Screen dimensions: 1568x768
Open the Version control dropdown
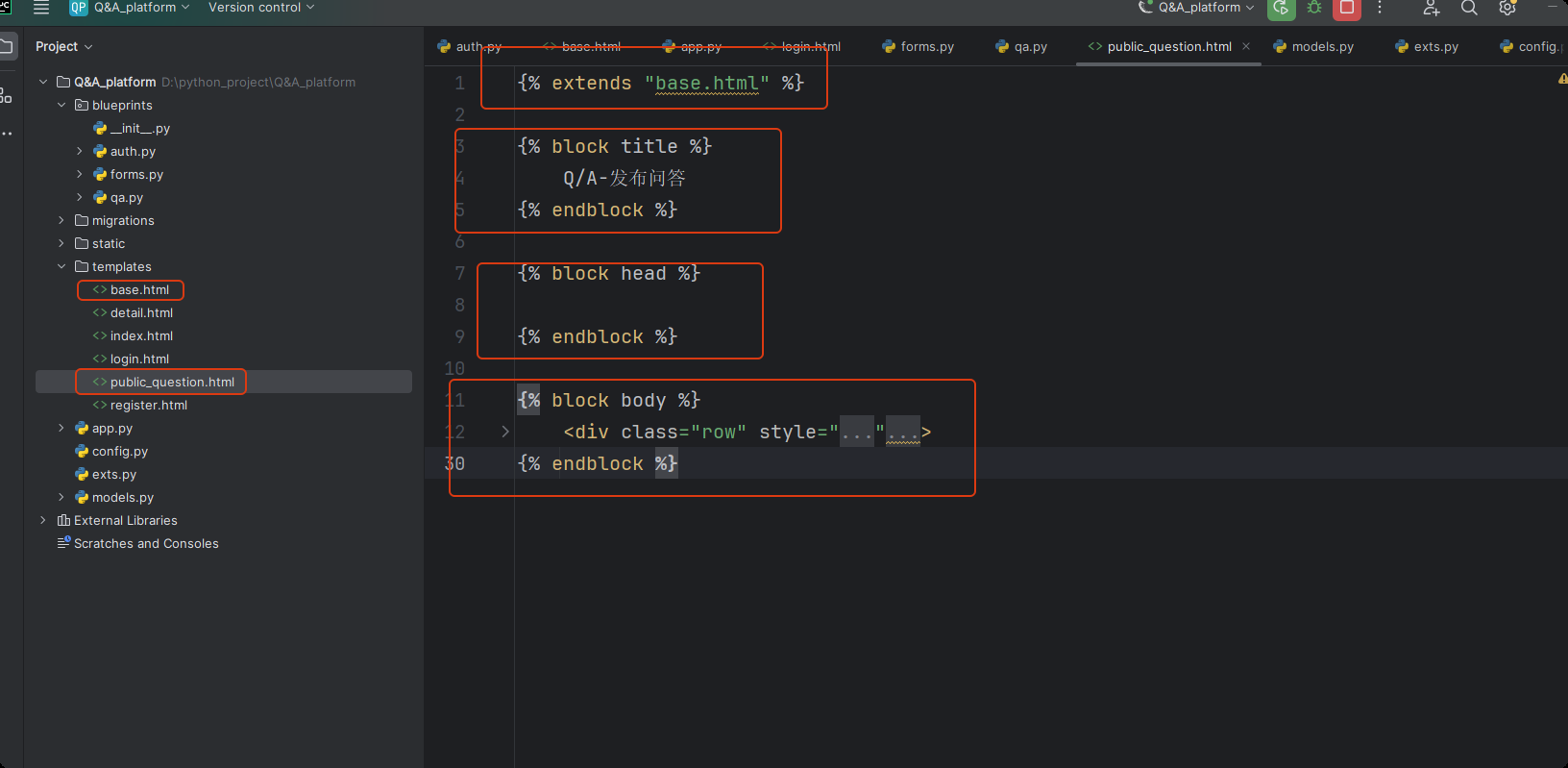(261, 8)
